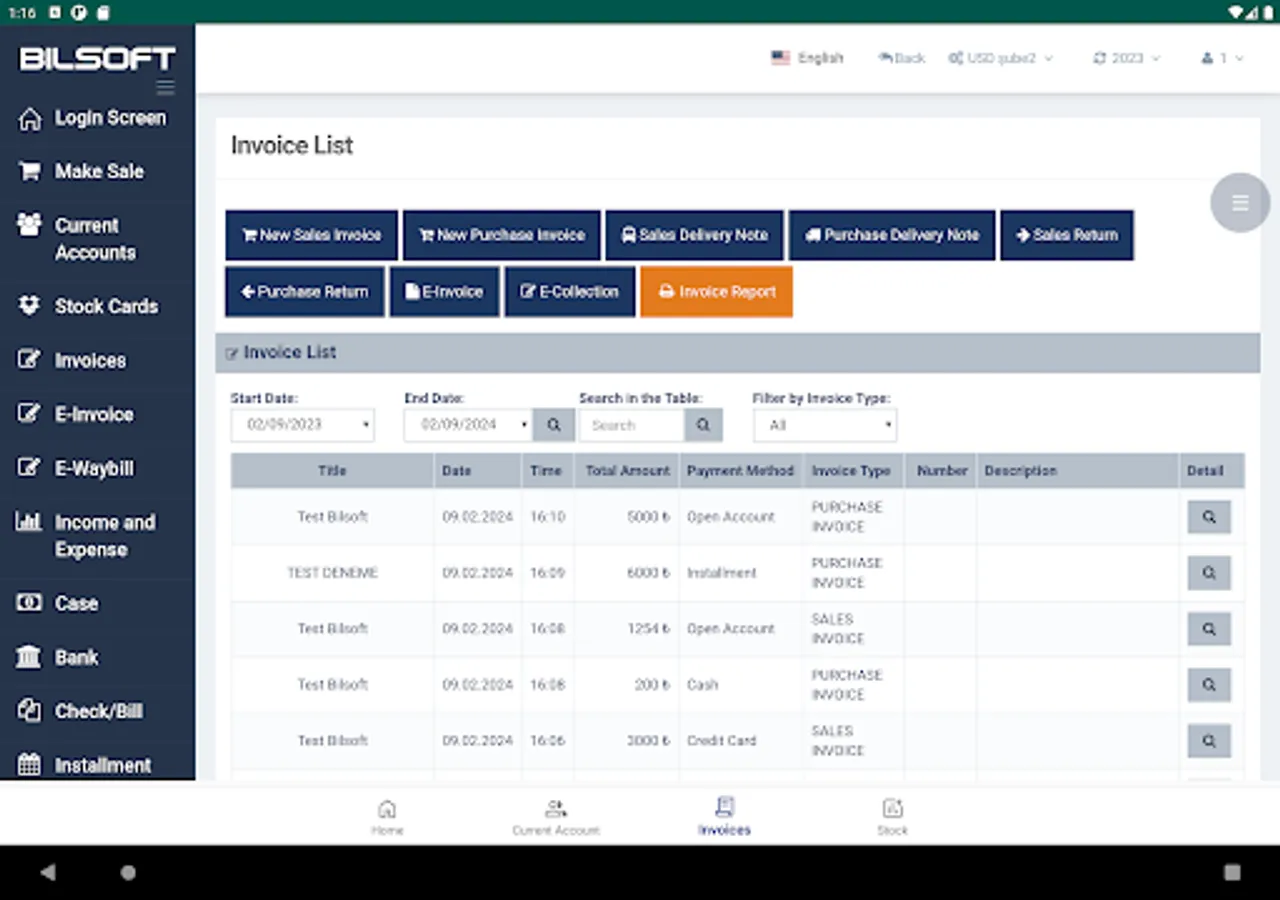This screenshot has height=900, width=1280.
Task: Open the Filter by Invoice Type dropdown
Action: (x=824, y=424)
